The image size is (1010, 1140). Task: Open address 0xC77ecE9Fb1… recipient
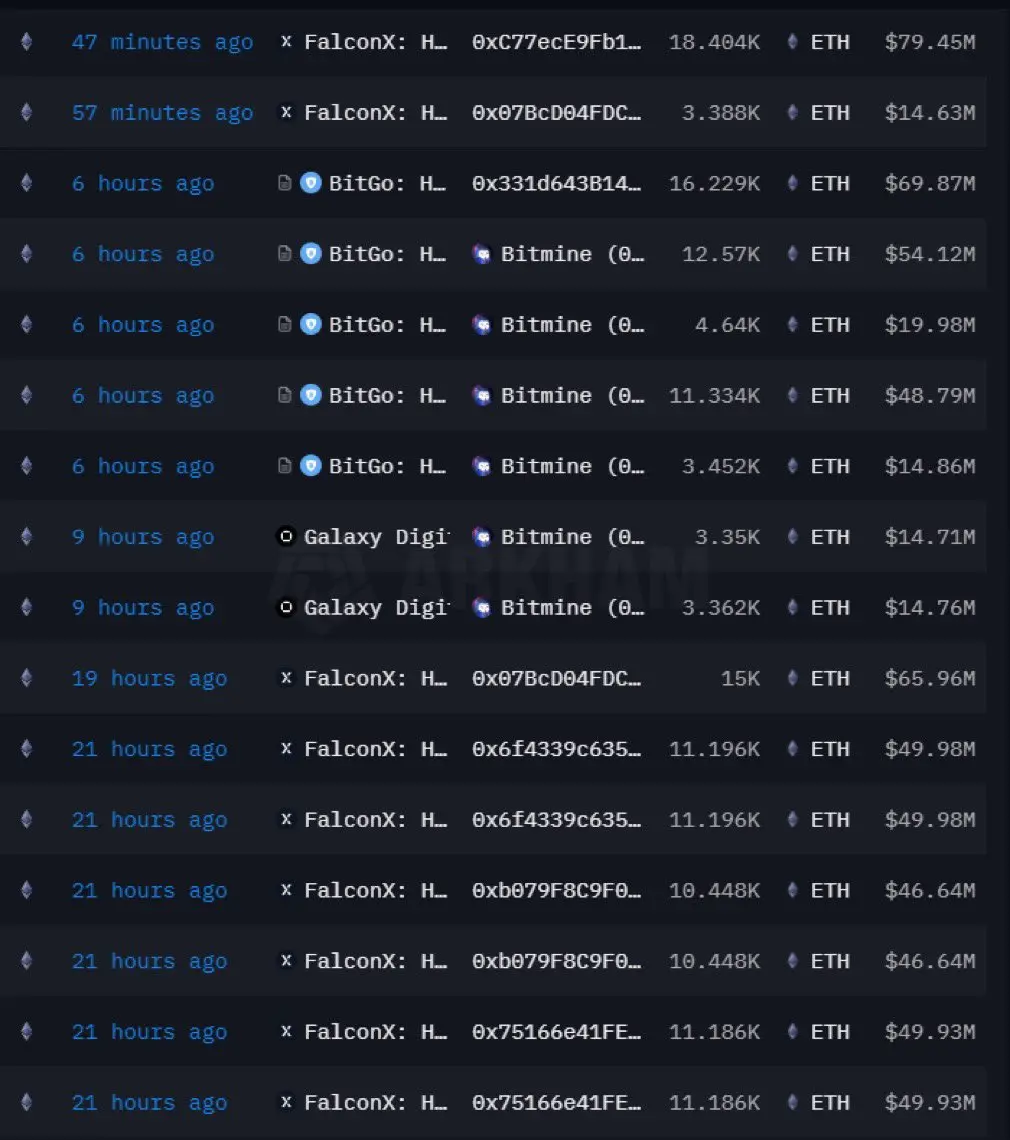(556, 42)
